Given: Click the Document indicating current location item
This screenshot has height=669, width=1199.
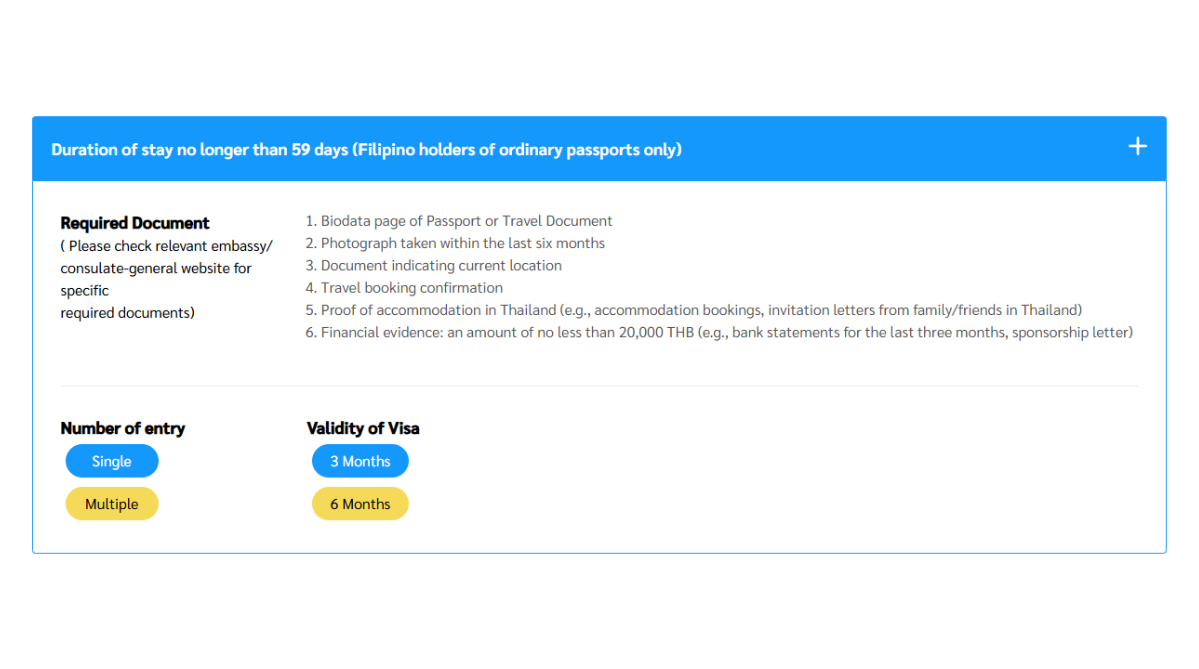Looking at the screenshot, I should [434, 265].
